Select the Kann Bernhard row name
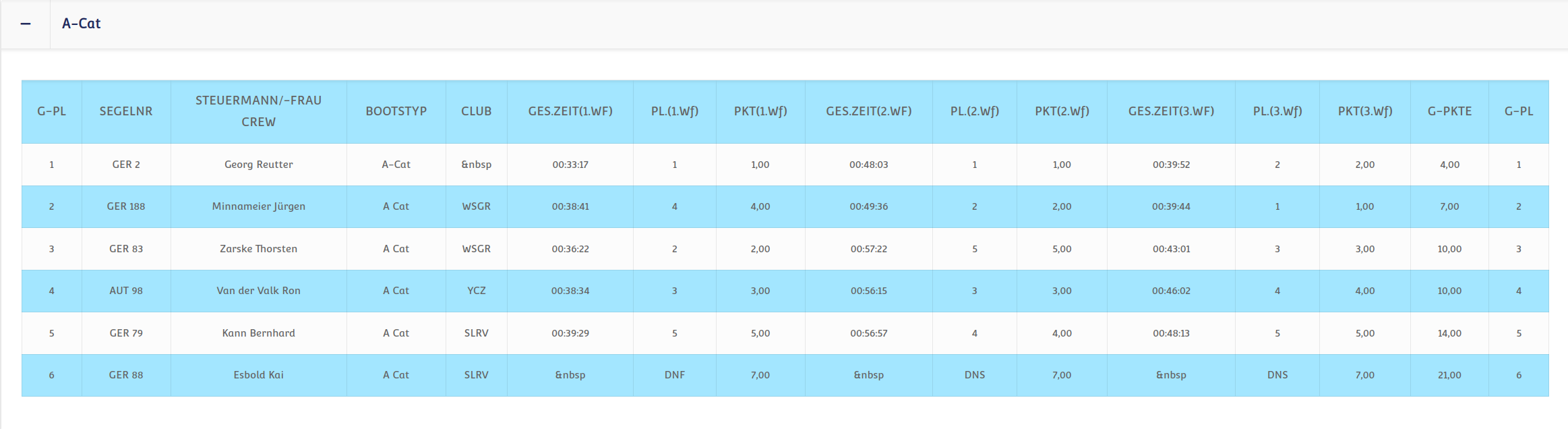1568x429 pixels. click(258, 333)
